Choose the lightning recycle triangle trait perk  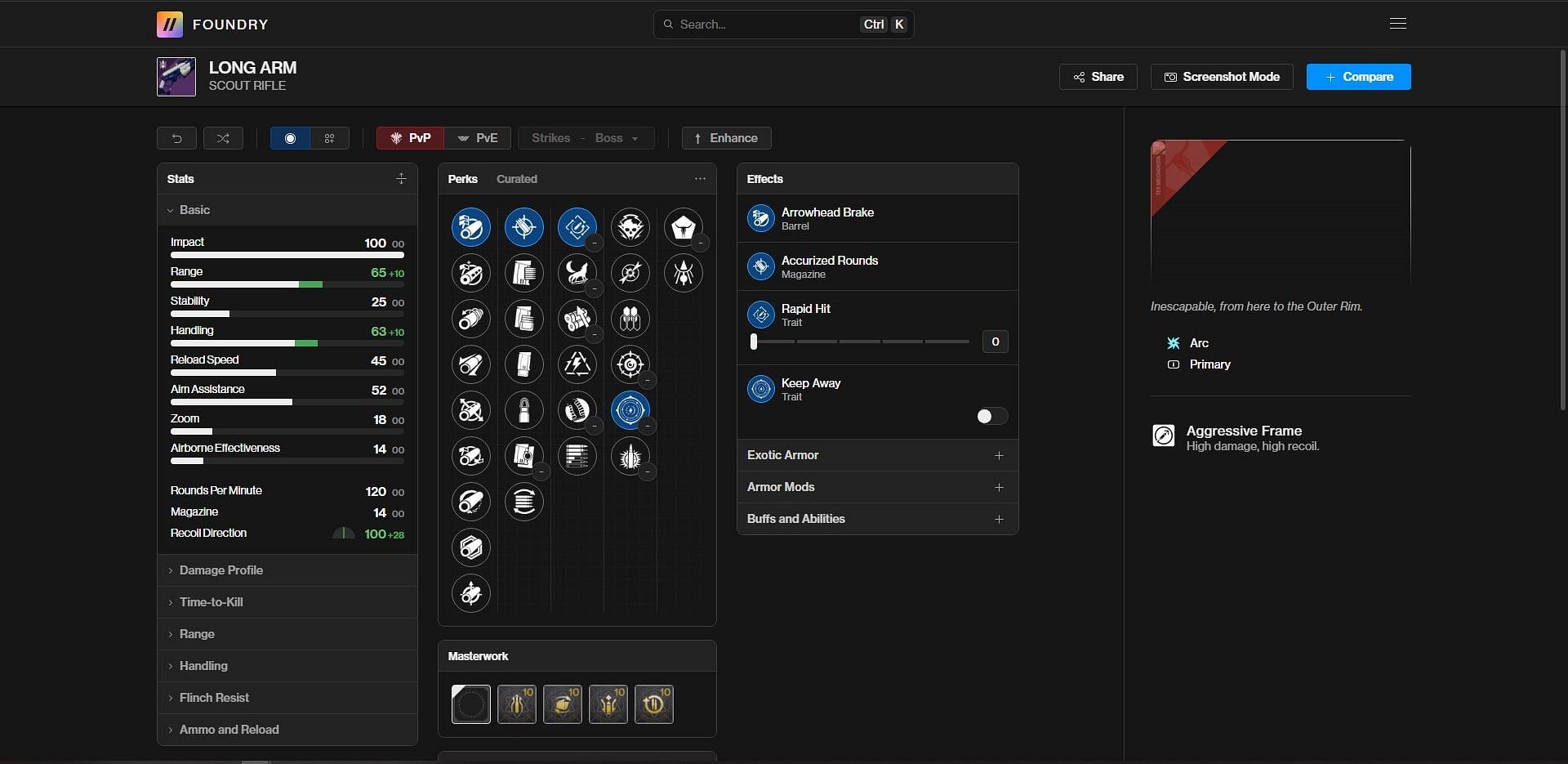[577, 364]
